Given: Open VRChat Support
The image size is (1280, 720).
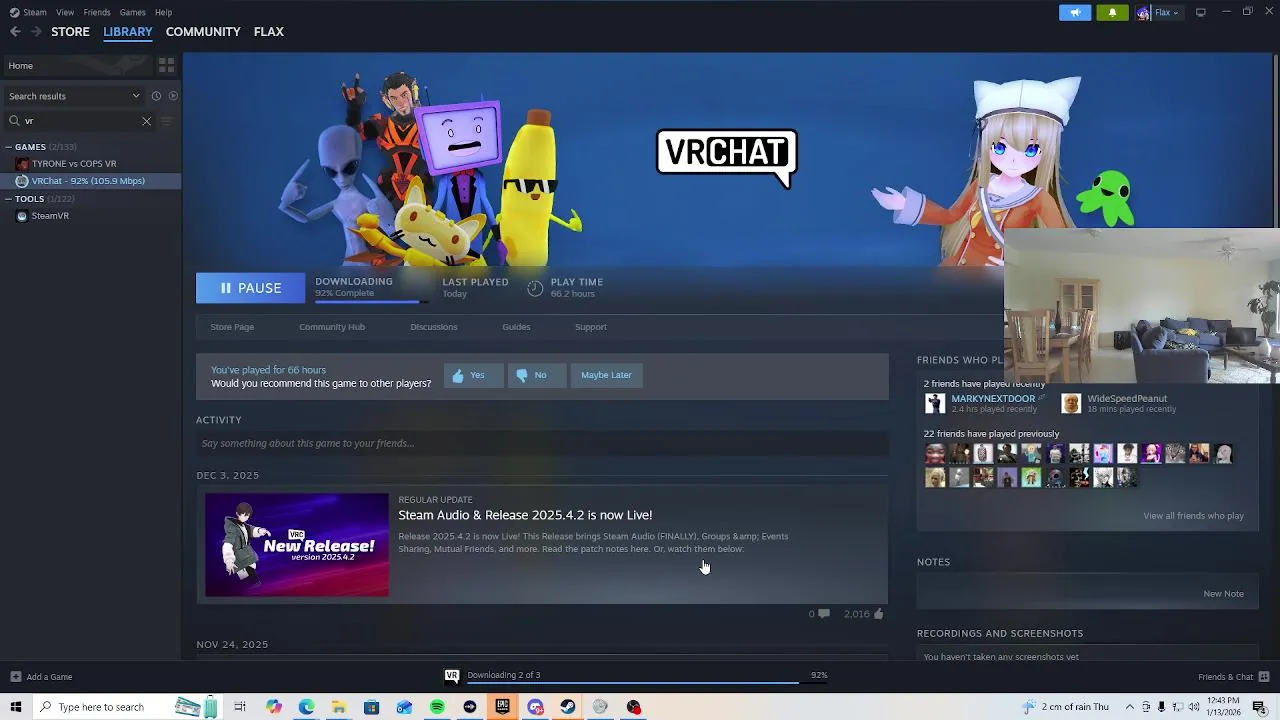Looking at the screenshot, I should coord(590,327).
